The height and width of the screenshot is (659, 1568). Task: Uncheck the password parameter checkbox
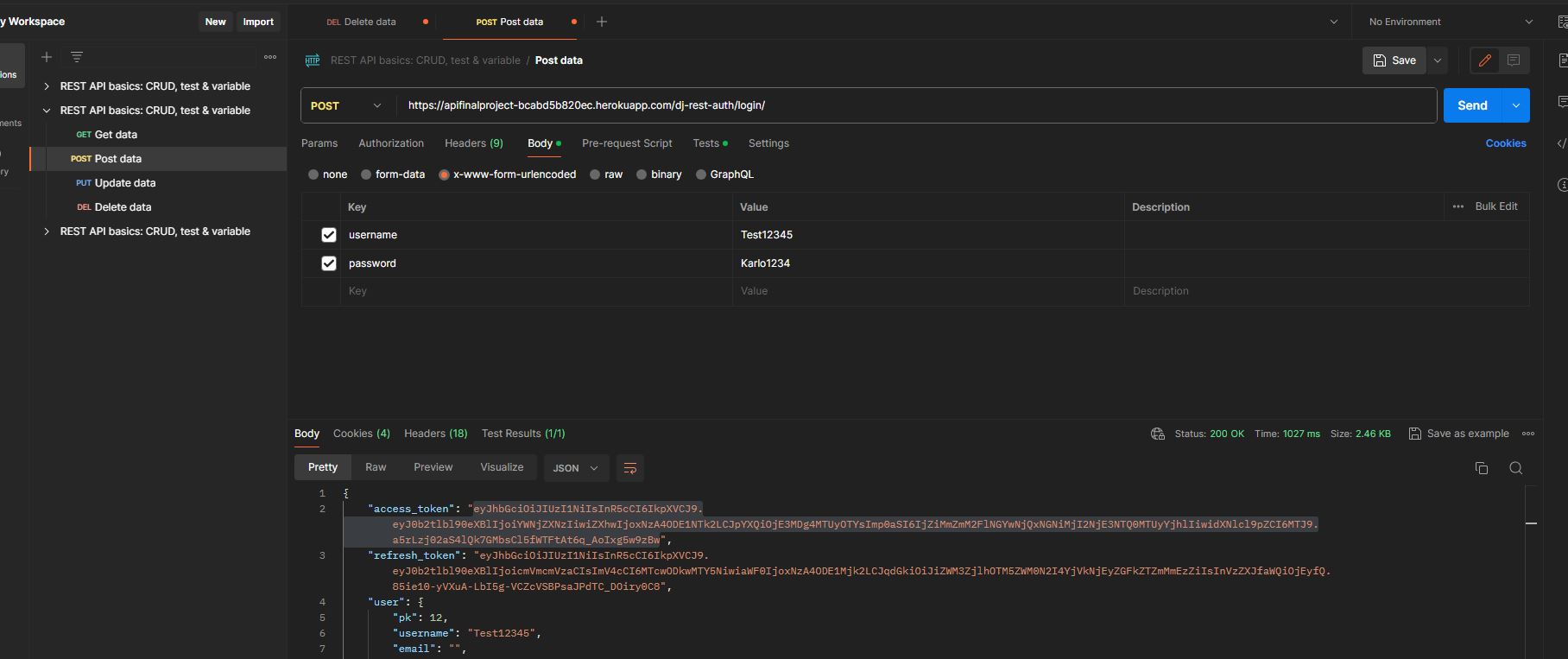point(328,263)
